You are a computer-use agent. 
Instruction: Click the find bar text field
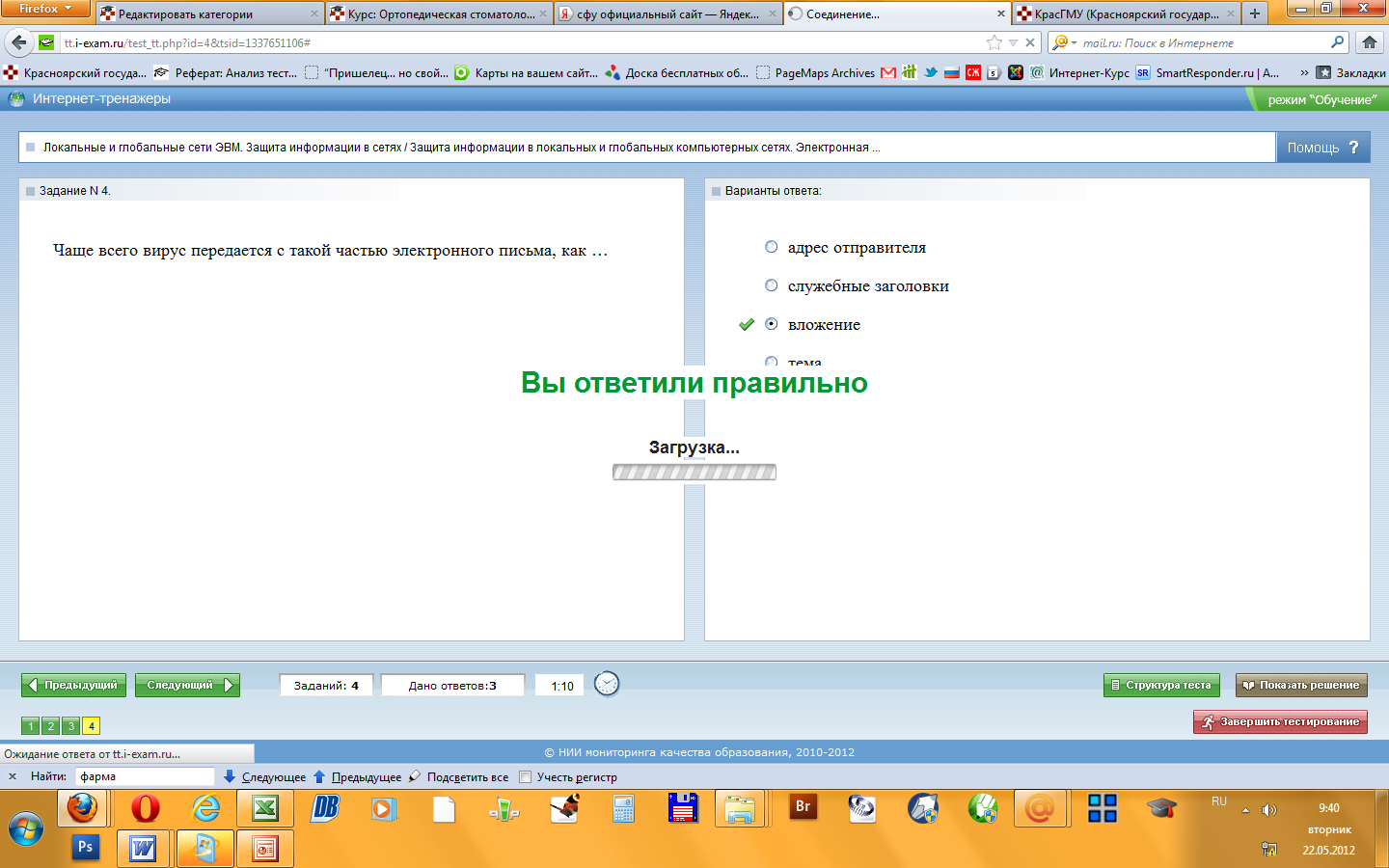[x=145, y=776]
